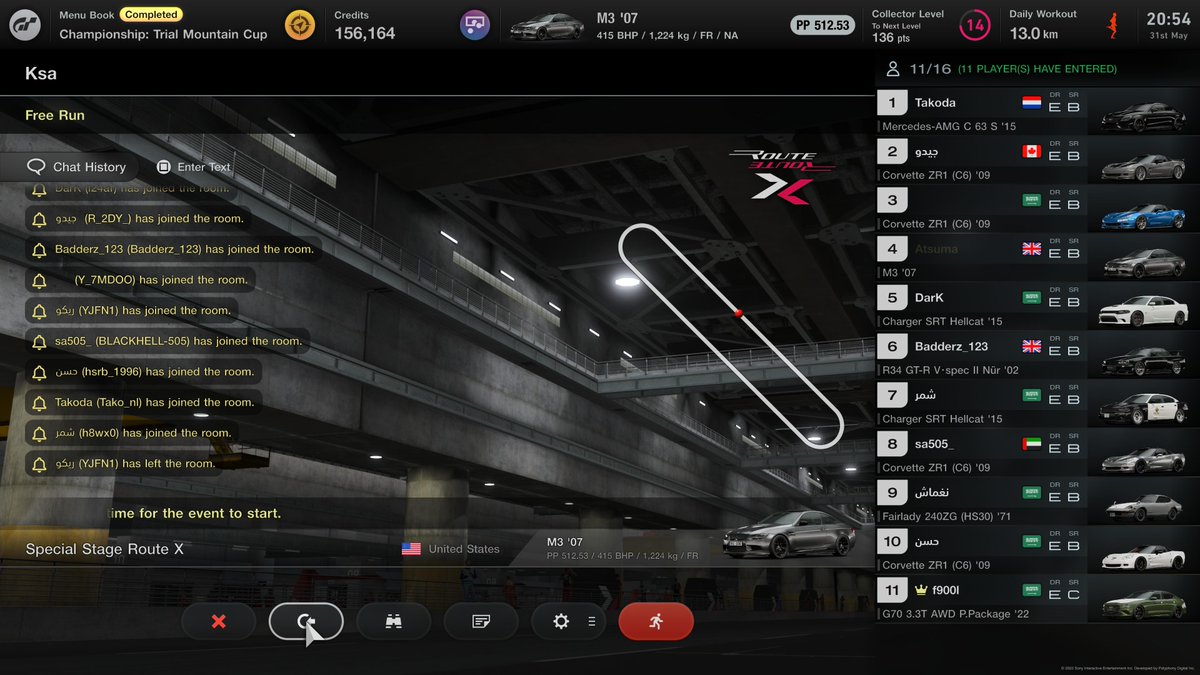The width and height of the screenshot is (1200, 675).
Task: Click the purple showcase icon in top bar
Action: [474, 24]
